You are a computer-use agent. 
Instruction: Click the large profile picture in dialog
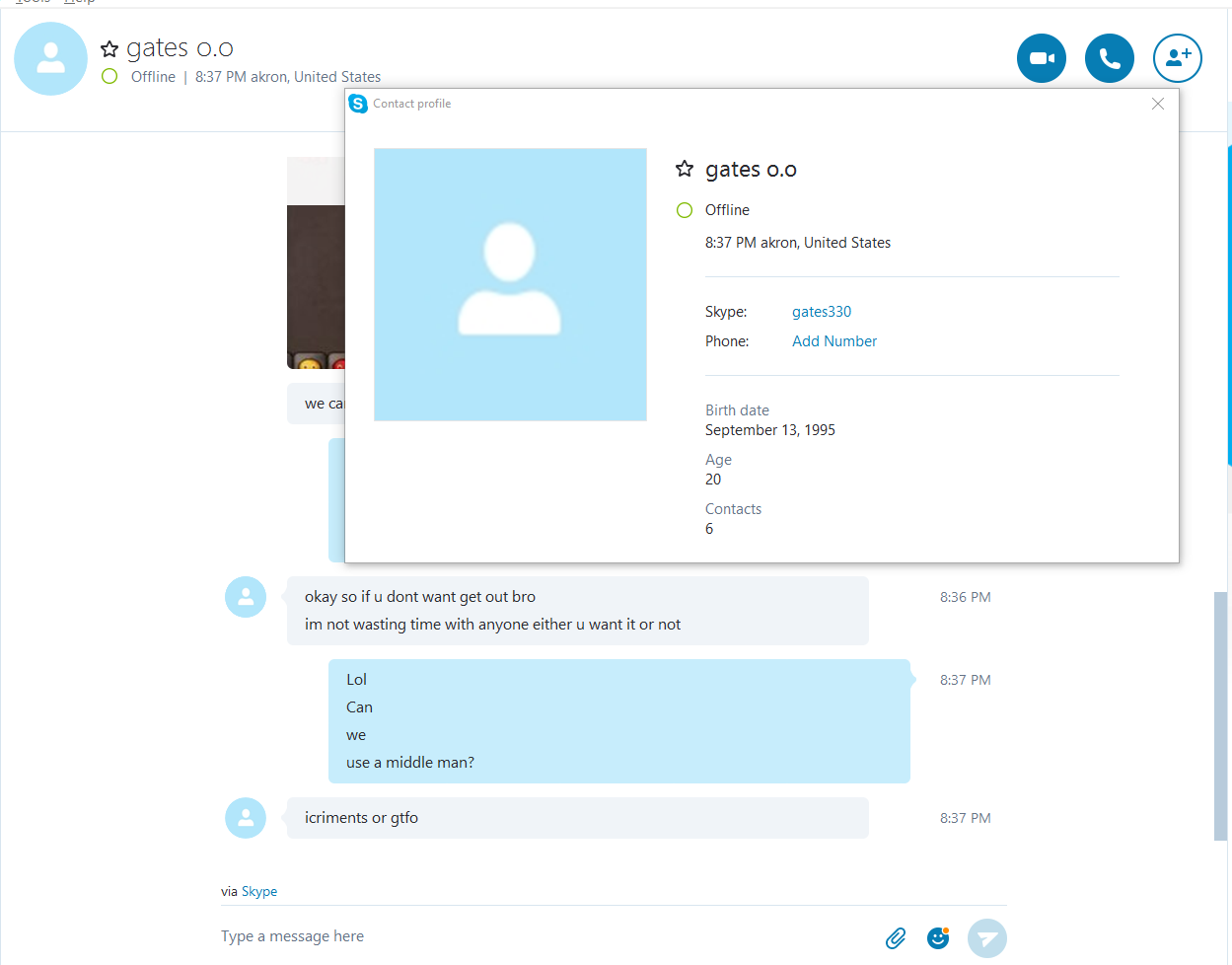(x=510, y=284)
